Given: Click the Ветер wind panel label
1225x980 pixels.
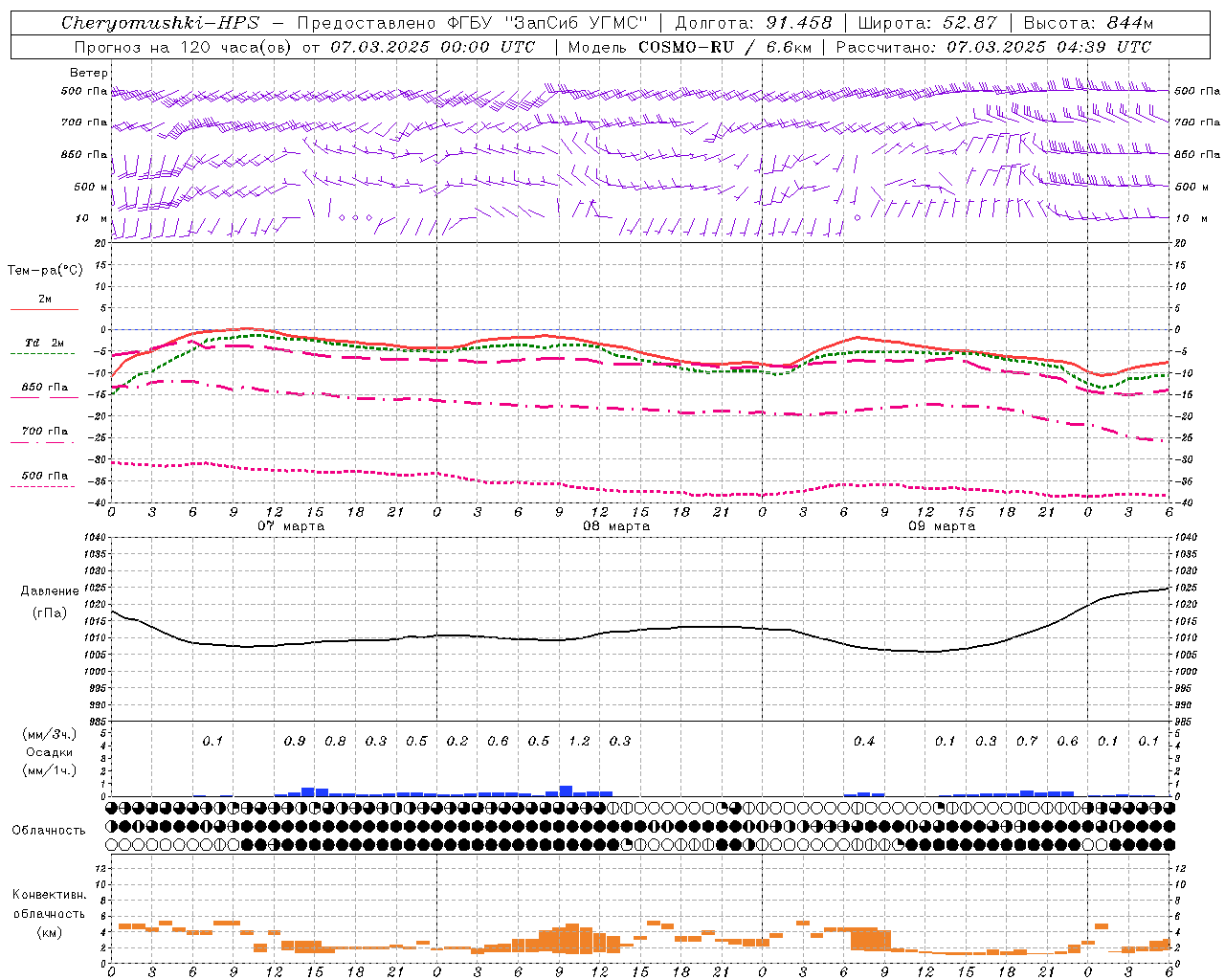Looking at the screenshot, I should (89, 73).
